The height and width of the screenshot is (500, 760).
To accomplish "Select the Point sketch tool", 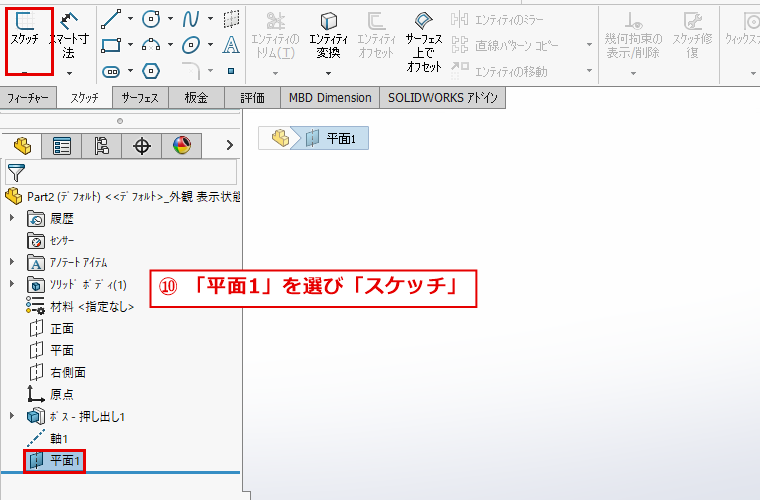I will [231, 71].
